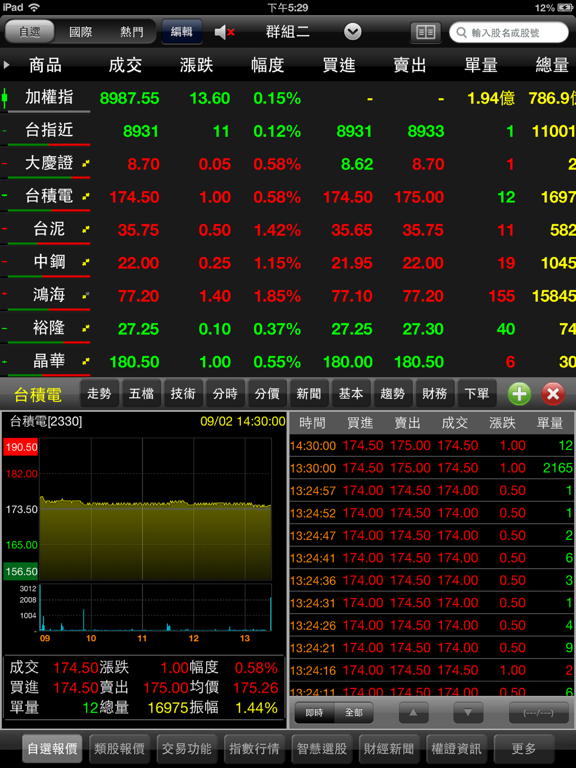Screen dimensions: 576x768
Task: Select the 台積電 row in watchlist
Action: click(x=288, y=197)
